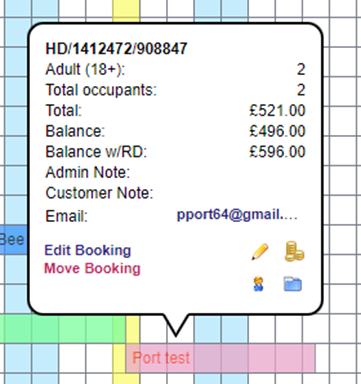
Task: Click the Move Booking link
Action: (92, 268)
